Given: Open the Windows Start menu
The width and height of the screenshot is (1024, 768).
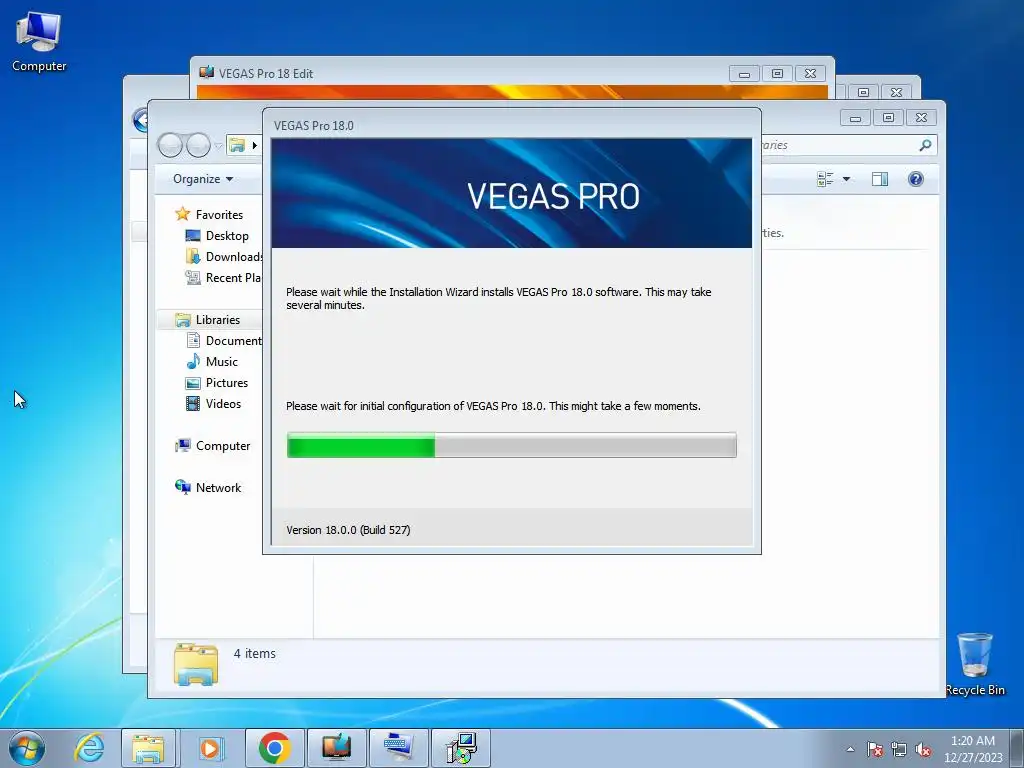Looking at the screenshot, I should (27, 748).
